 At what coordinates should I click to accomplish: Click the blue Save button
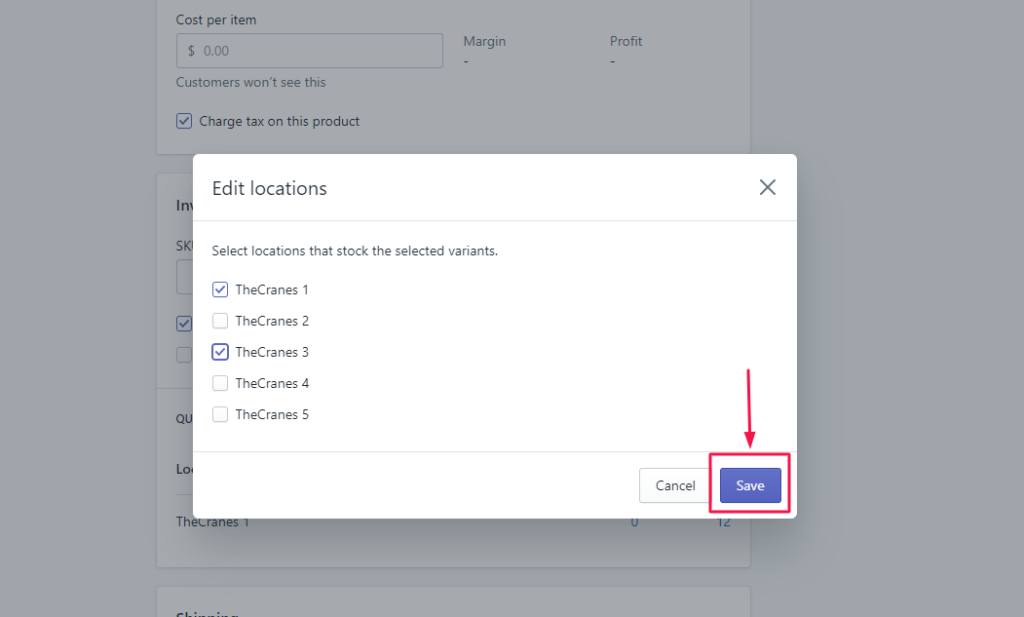[x=750, y=485]
